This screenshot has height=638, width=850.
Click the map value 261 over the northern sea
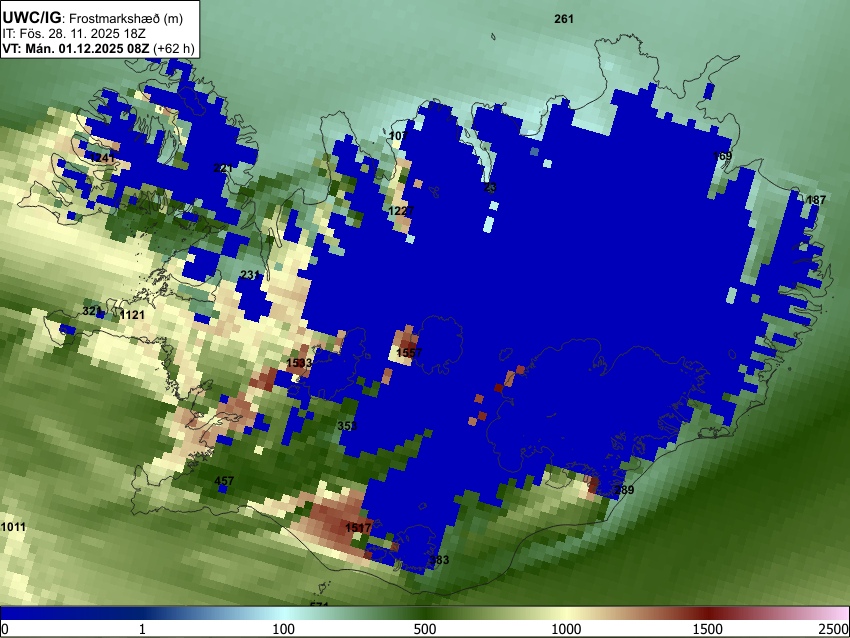[x=564, y=19]
